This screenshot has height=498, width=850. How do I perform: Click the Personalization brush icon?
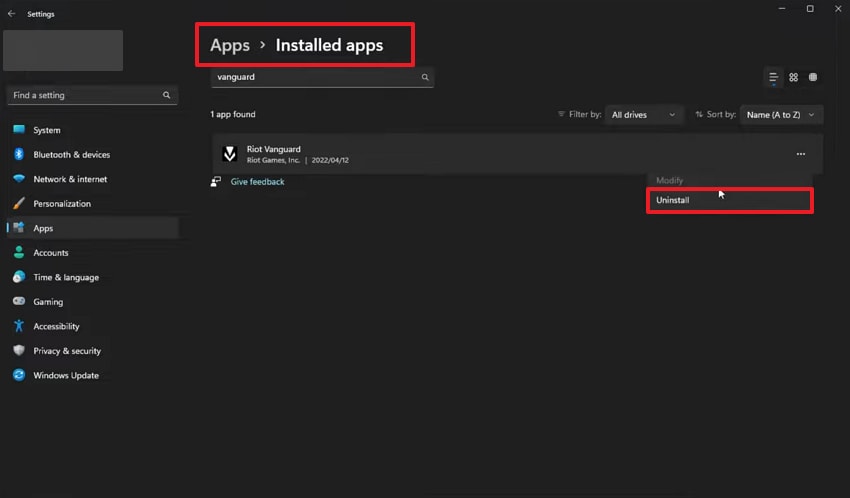coord(19,203)
